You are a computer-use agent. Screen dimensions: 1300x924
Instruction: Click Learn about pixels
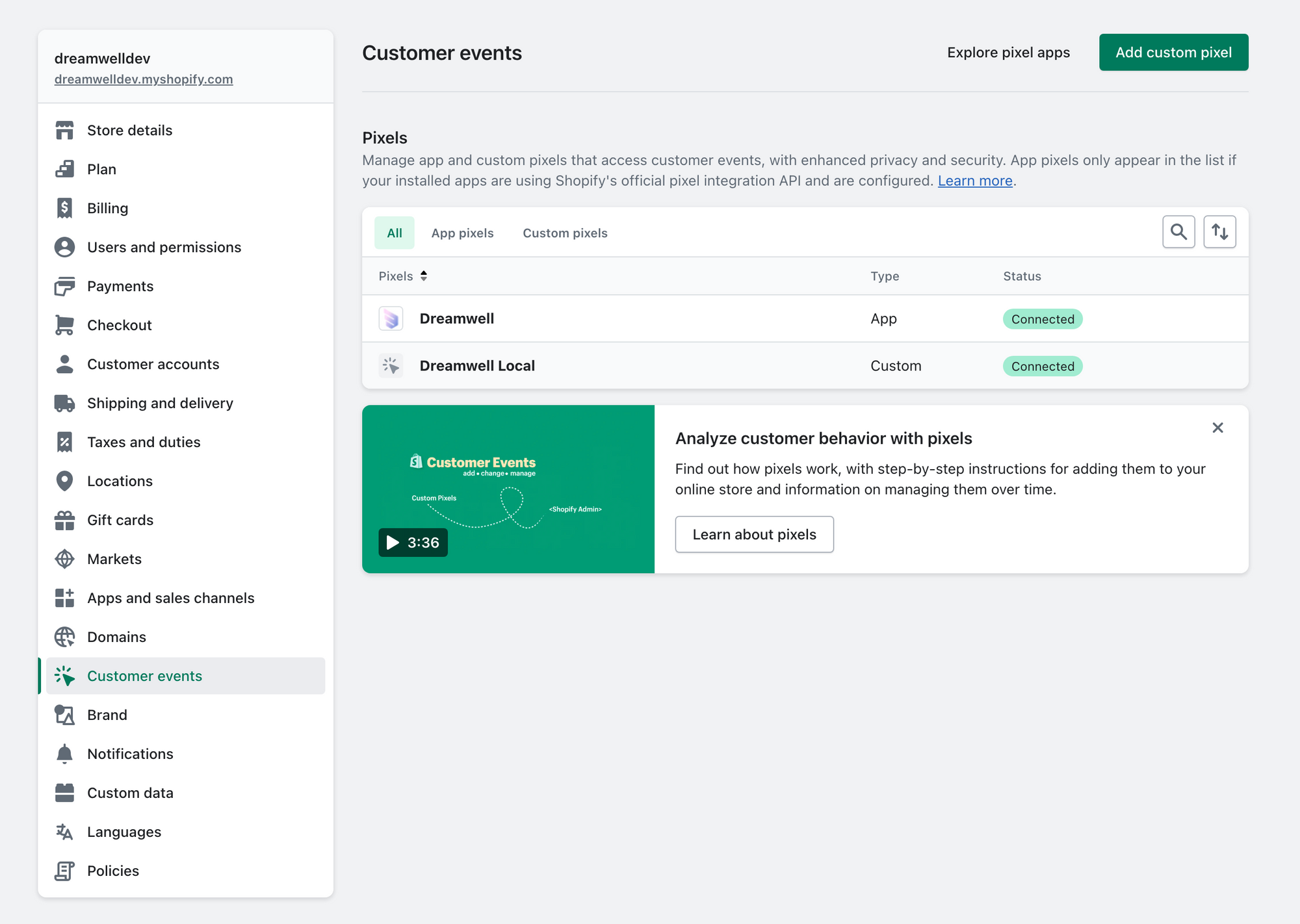pos(754,534)
